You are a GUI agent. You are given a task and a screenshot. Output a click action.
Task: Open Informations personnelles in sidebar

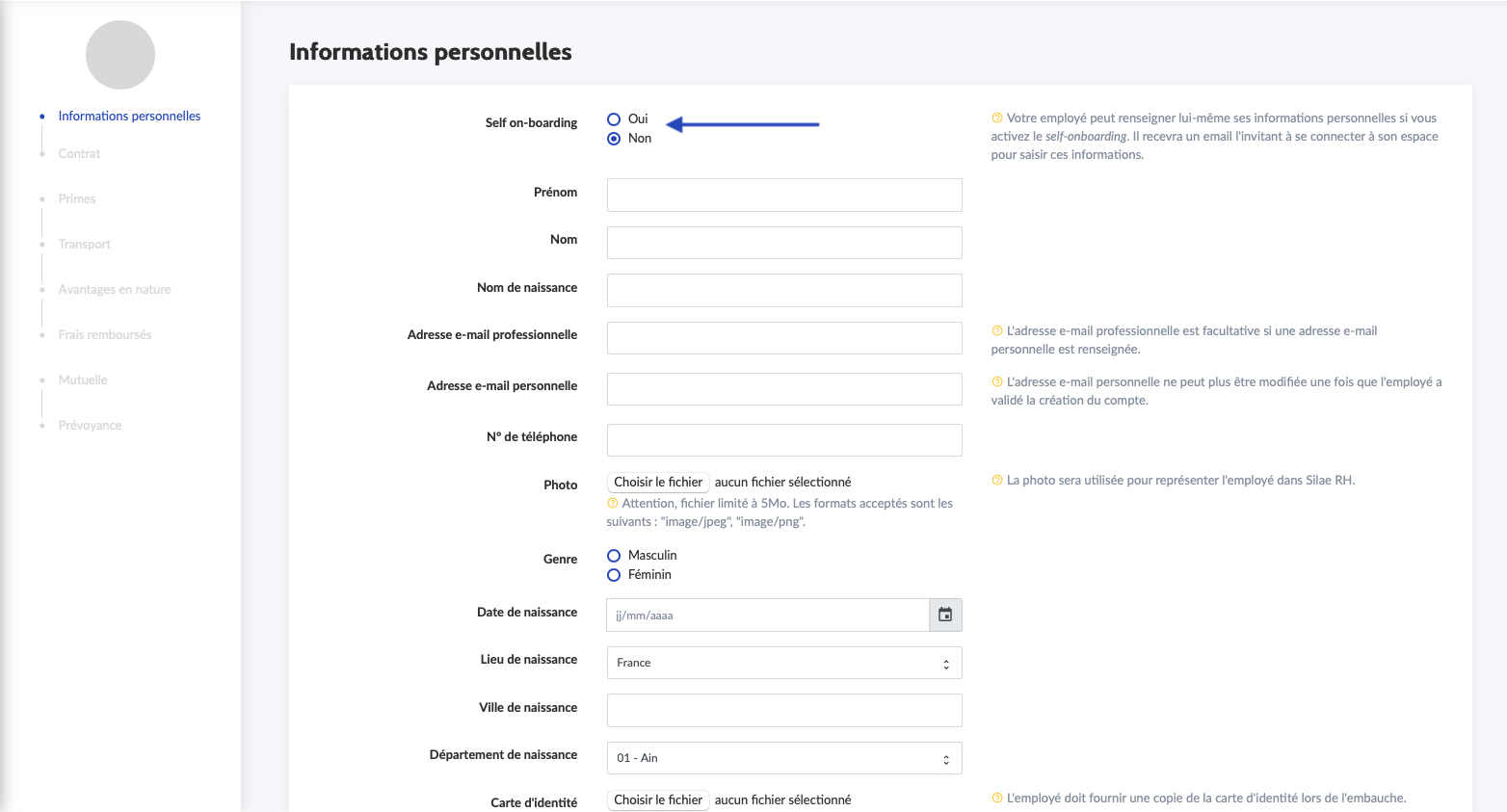pyautogui.click(x=129, y=117)
